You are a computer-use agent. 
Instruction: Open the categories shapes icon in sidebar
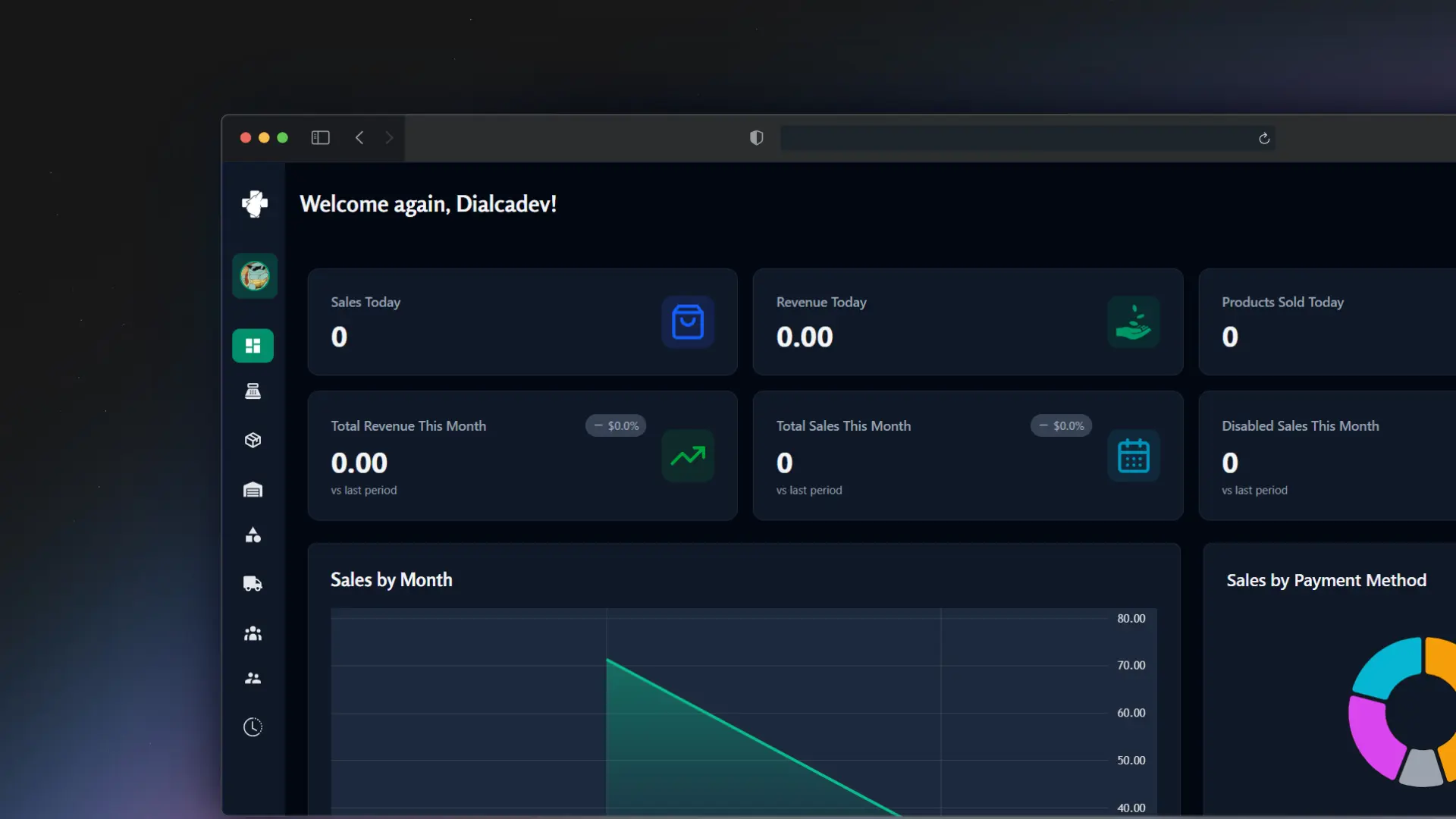click(253, 535)
